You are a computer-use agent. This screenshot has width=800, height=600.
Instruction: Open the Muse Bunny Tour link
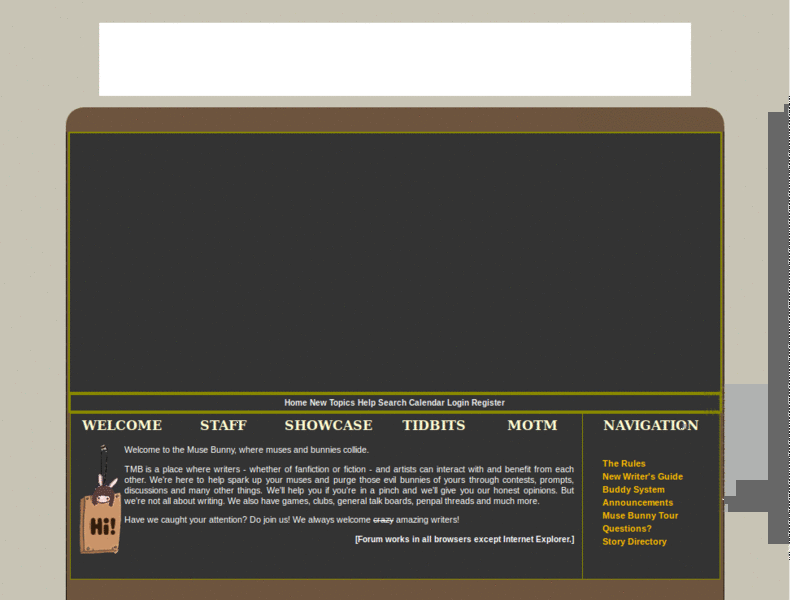pyautogui.click(x=640, y=515)
